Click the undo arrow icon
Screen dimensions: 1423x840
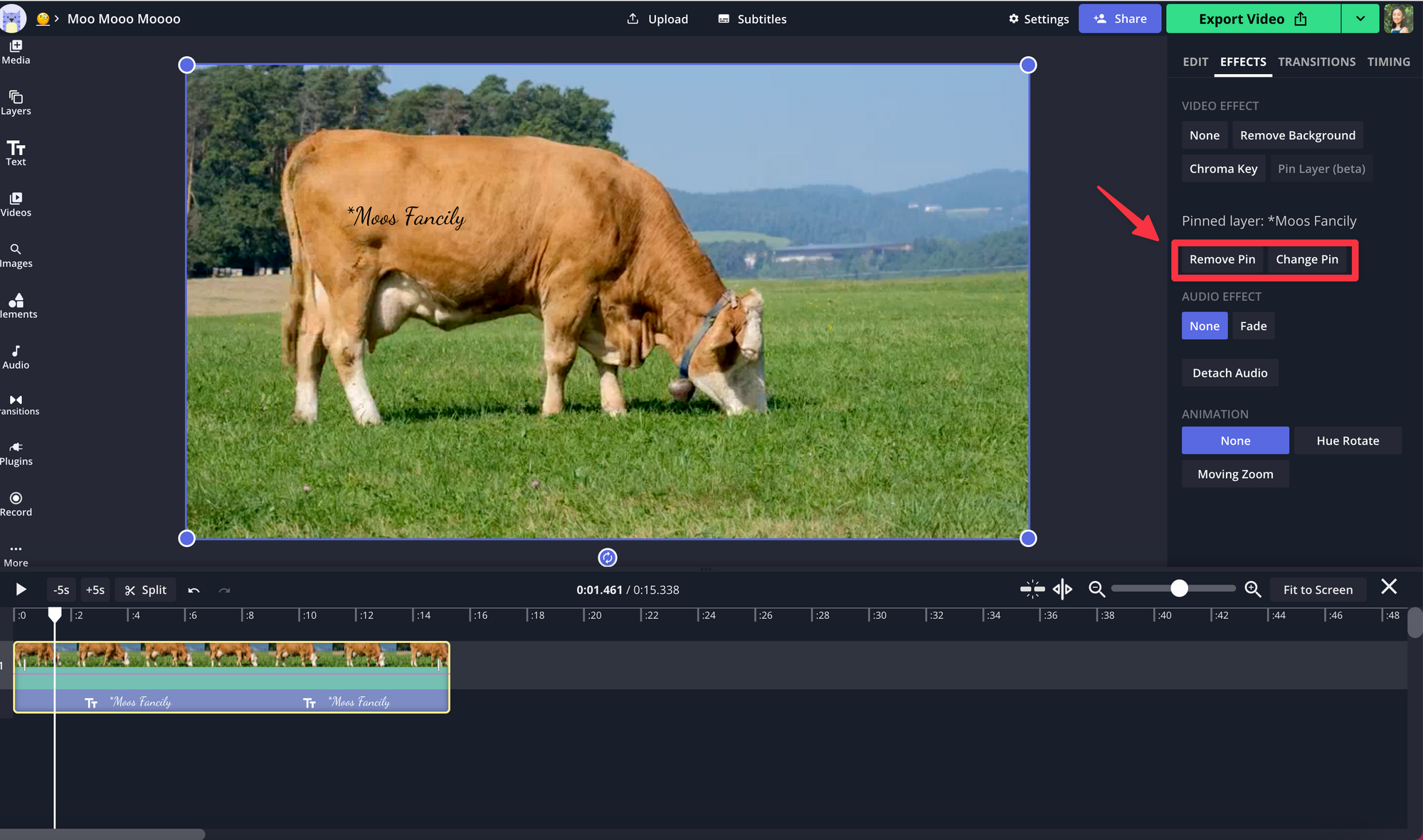(x=194, y=590)
